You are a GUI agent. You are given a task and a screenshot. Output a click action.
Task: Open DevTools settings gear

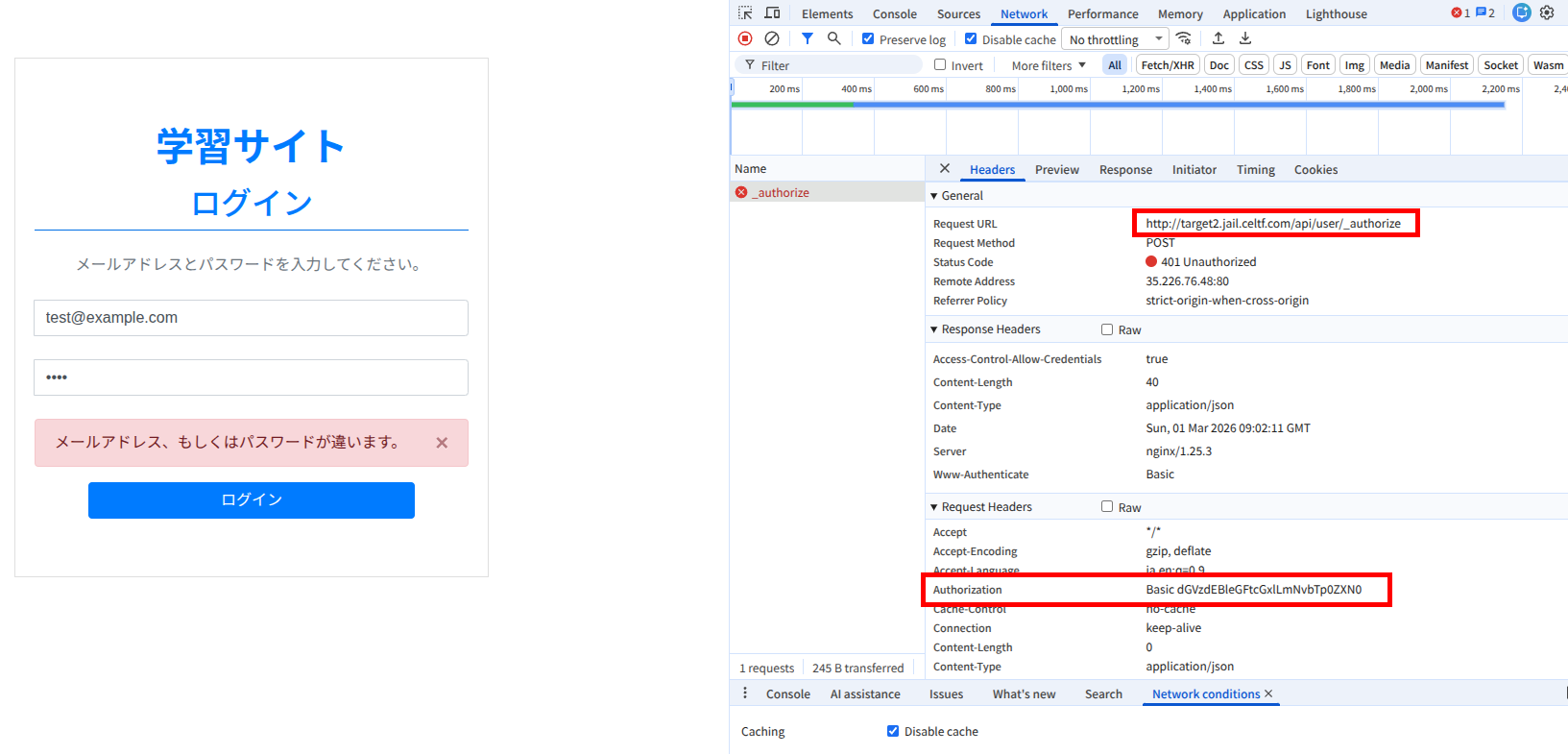tap(1547, 13)
